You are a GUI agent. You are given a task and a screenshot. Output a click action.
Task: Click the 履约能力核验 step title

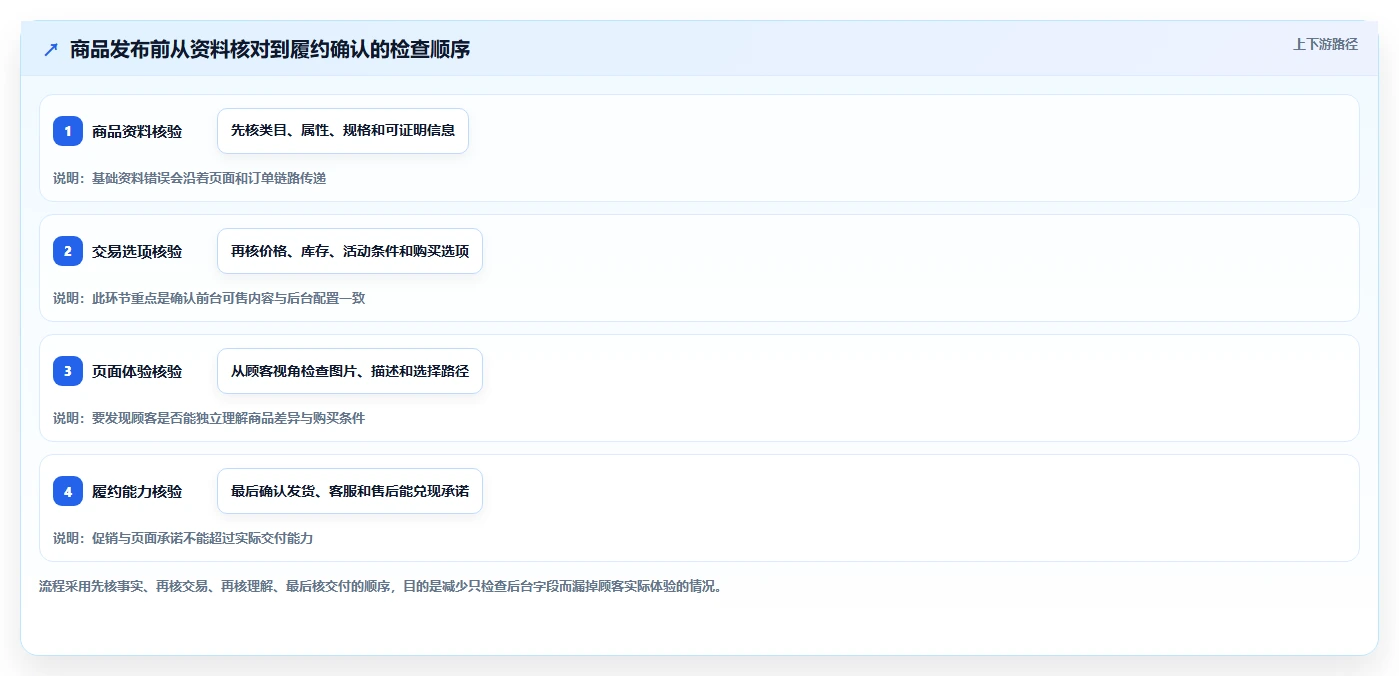point(137,491)
